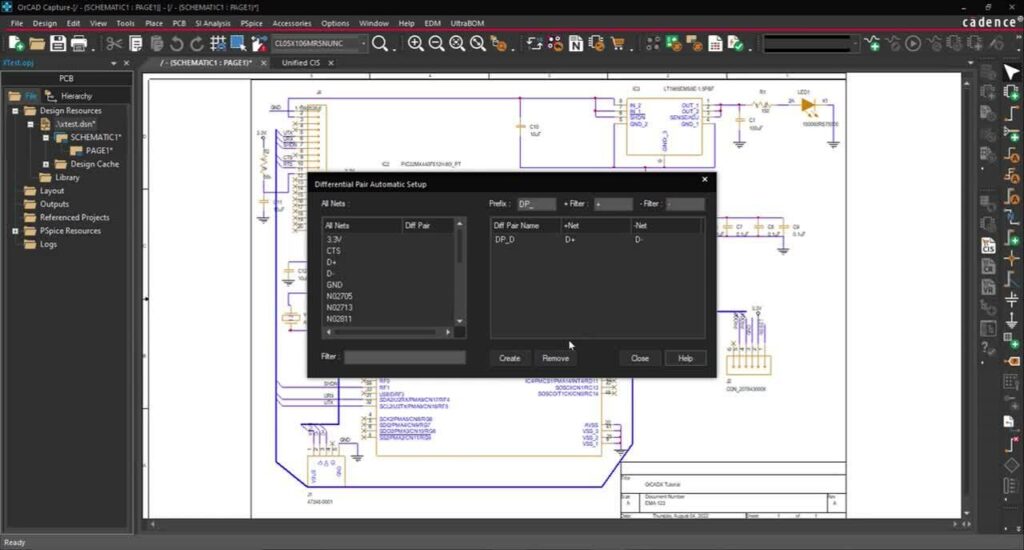Open CIS explorer icon
1024x550 pixels.
(988, 246)
